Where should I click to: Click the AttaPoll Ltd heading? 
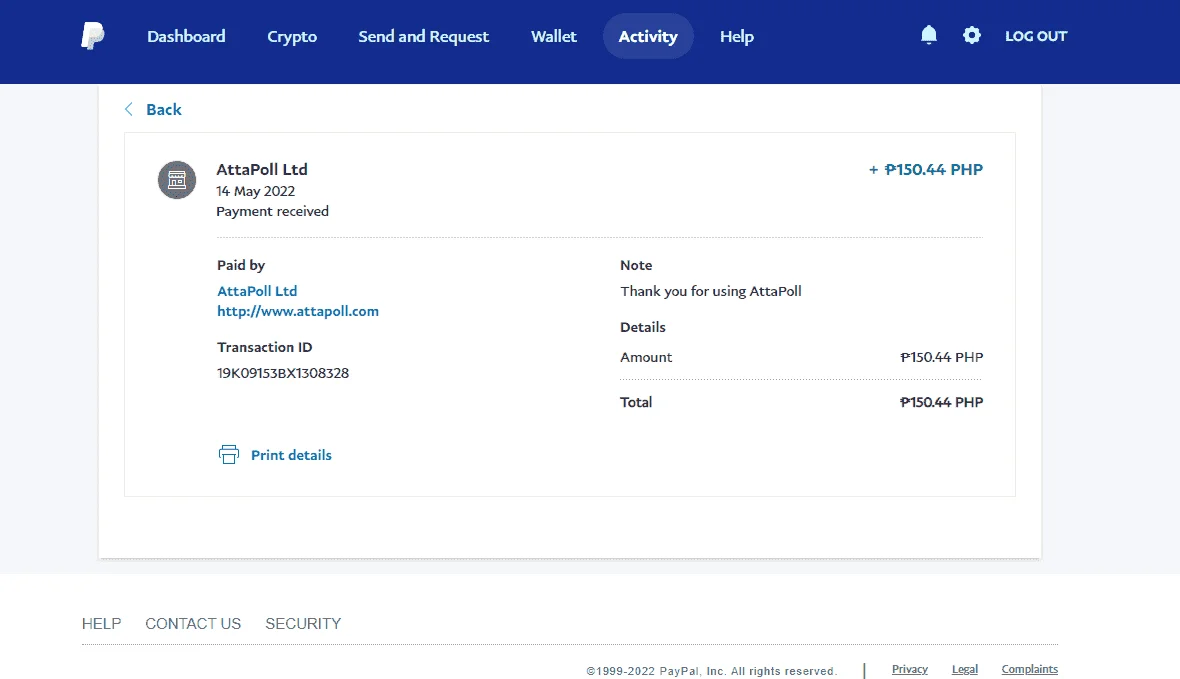(262, 169)
